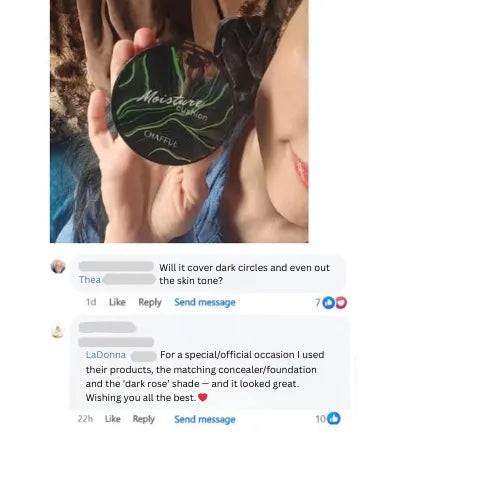
Task: Like the 22h old comment
Action: (x=113, y=419)
